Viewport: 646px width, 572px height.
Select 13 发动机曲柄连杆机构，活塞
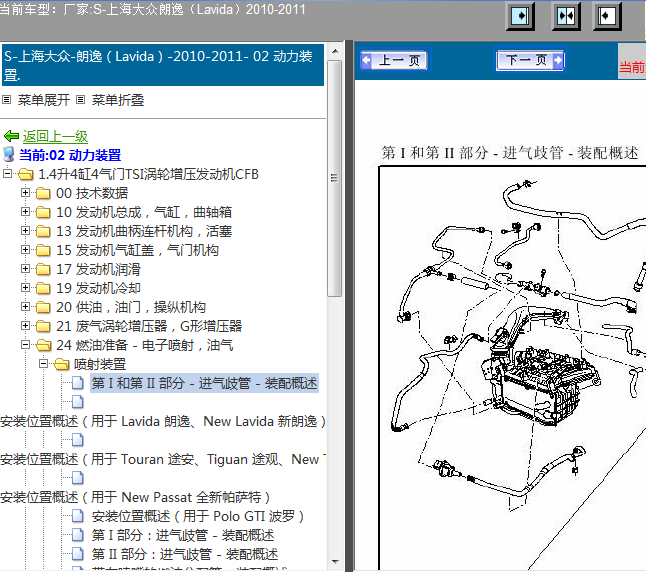point(144,231)
